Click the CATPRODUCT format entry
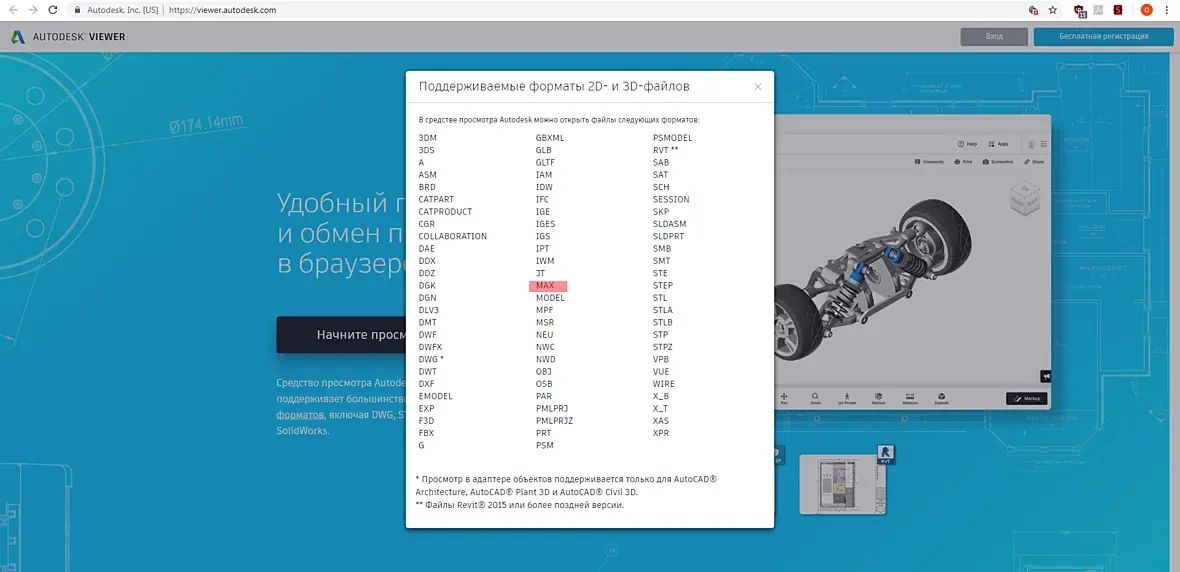 click(x=446, y=212)
